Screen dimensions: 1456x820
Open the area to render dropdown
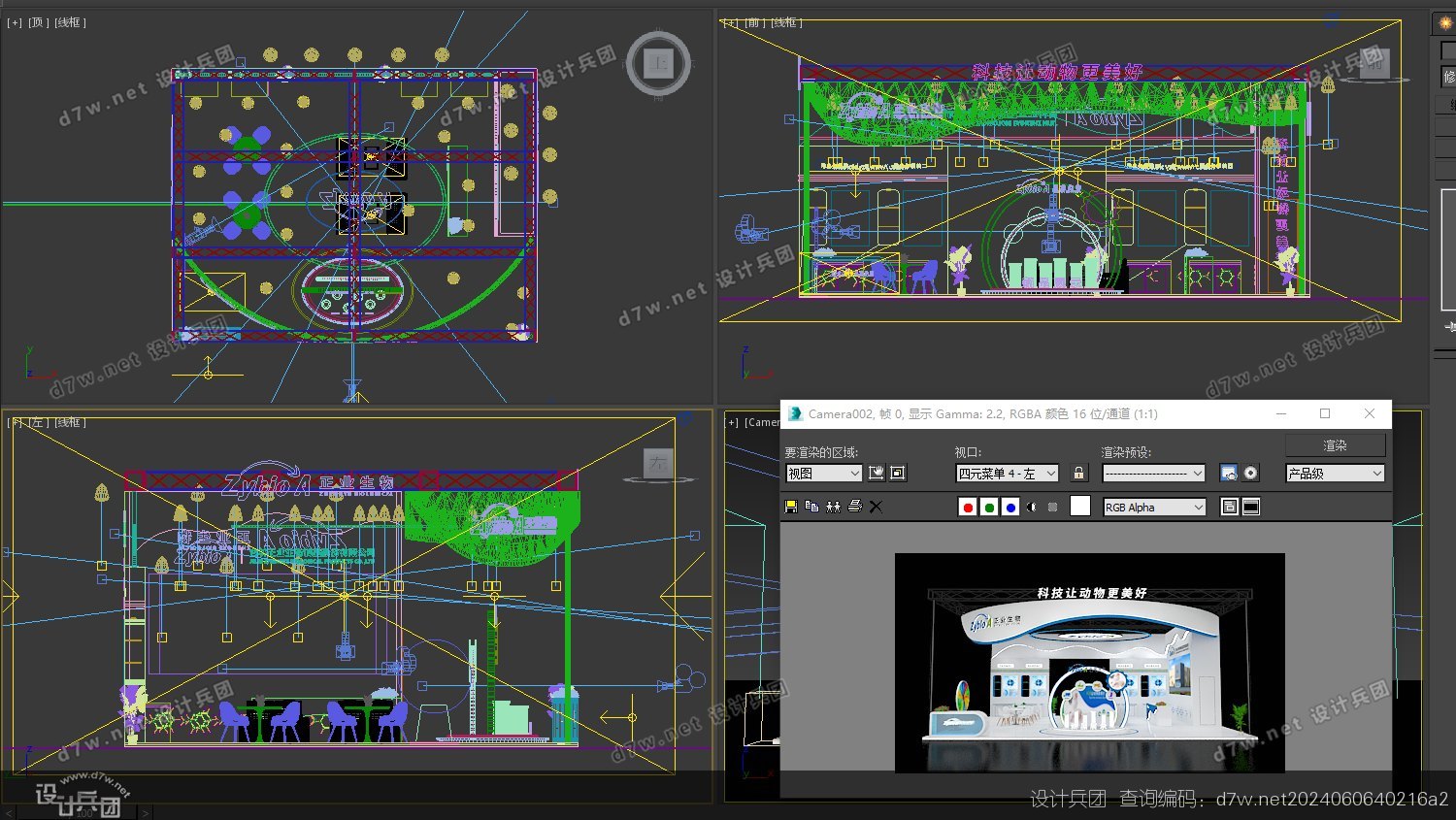coord(823,474)
